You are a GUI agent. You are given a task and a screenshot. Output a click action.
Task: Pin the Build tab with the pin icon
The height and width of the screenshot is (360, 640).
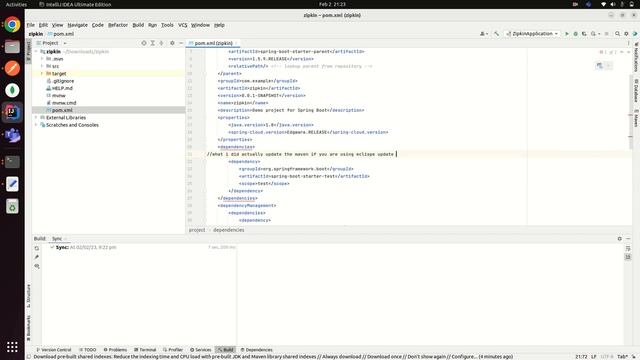pos(37,257)
